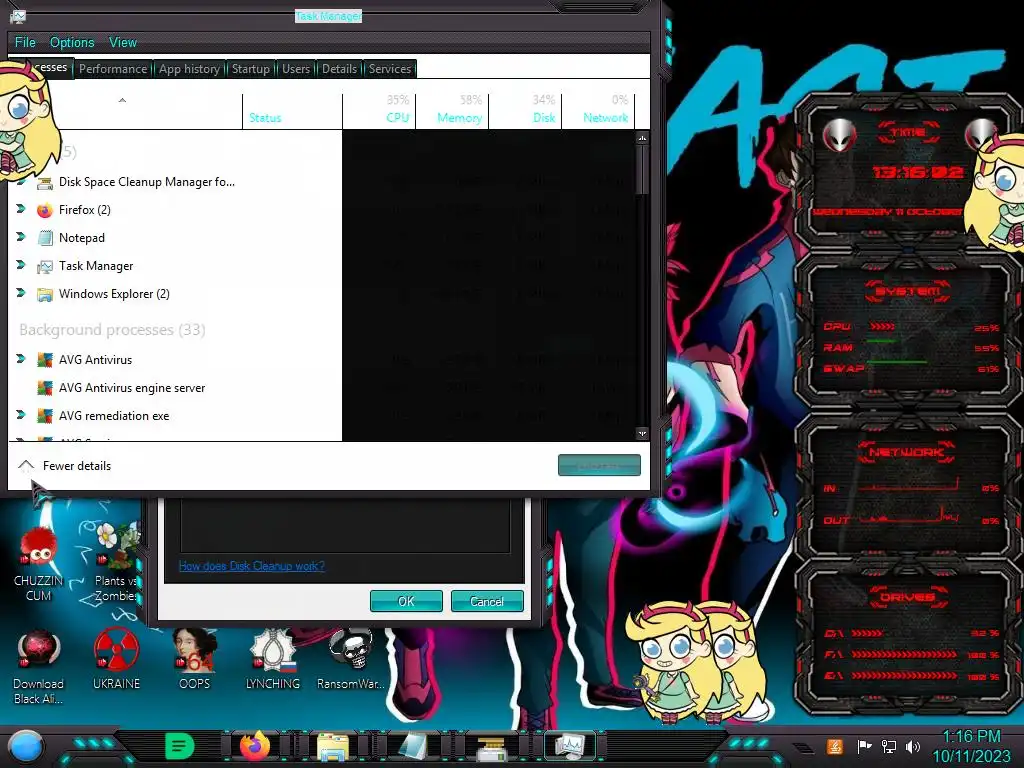1024x768 pixels.
Task: Open the Plants vs Zombies desktop icon
Action: (116, 563)
